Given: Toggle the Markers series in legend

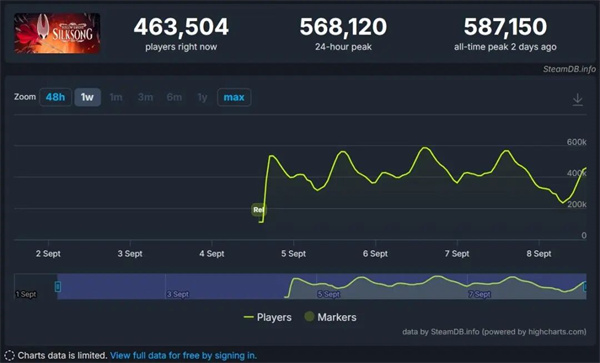Looking at the screenshot, I should (x=331, y=317).
